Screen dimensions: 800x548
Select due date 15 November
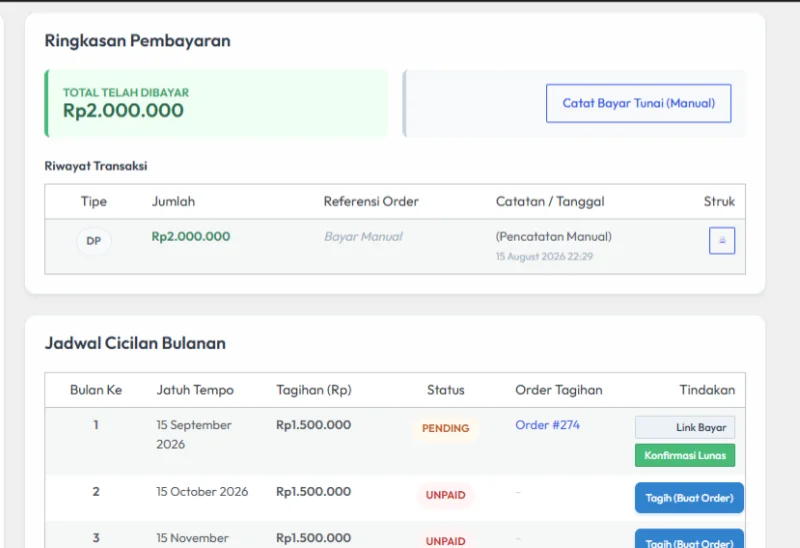click(x=192, y=538)
